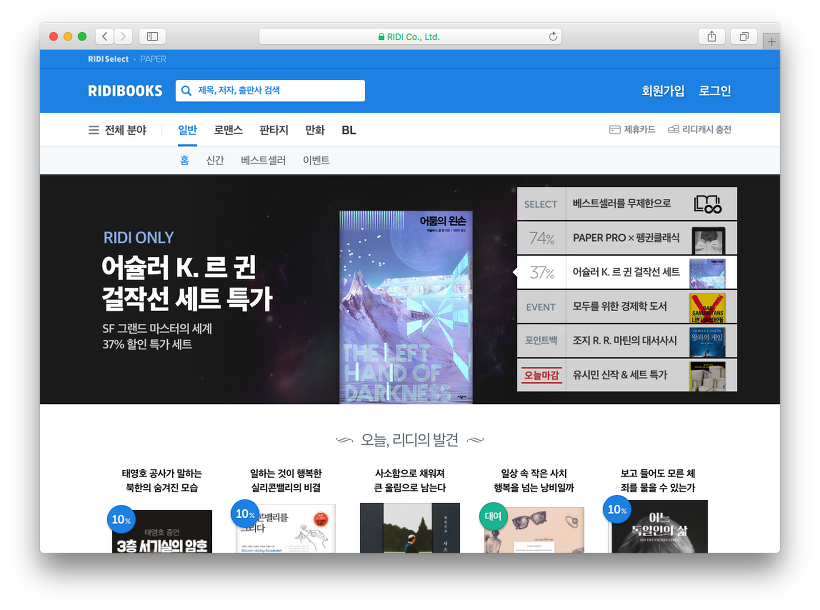Go back with Safari's back arrow

(x=105, y=36)
